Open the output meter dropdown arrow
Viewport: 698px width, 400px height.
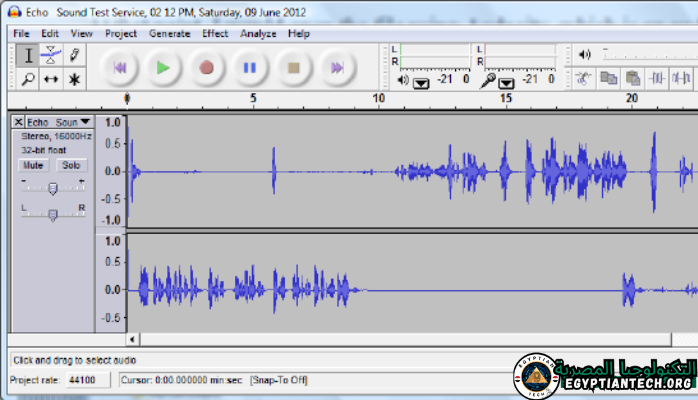(421, 82)
